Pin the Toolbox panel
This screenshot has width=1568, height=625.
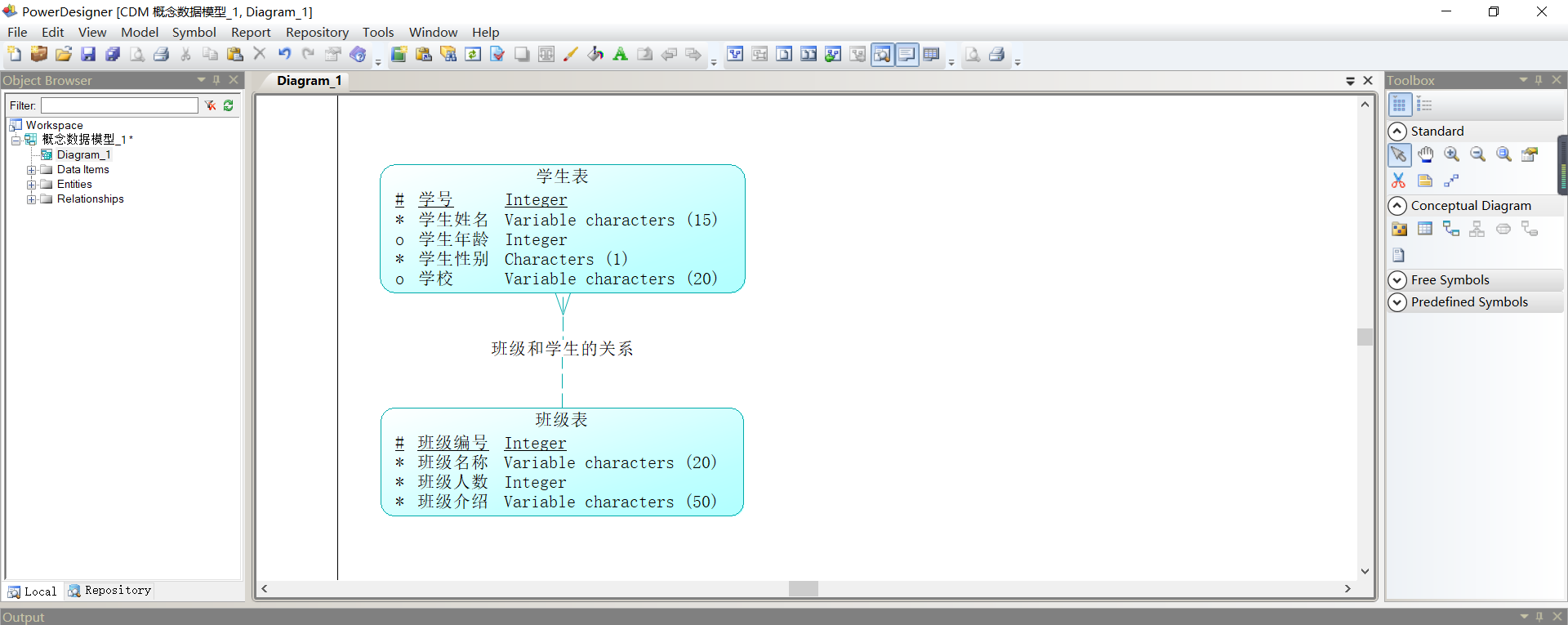pyautogui.click(x=1539, y=80)
